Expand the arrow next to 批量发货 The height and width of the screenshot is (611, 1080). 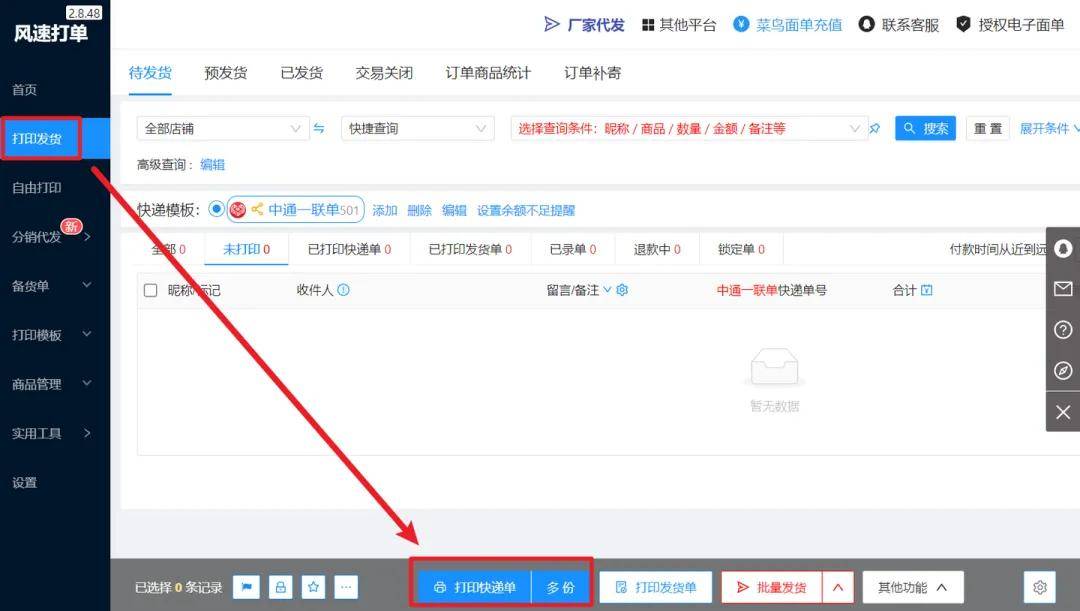(x=838, y=587)
